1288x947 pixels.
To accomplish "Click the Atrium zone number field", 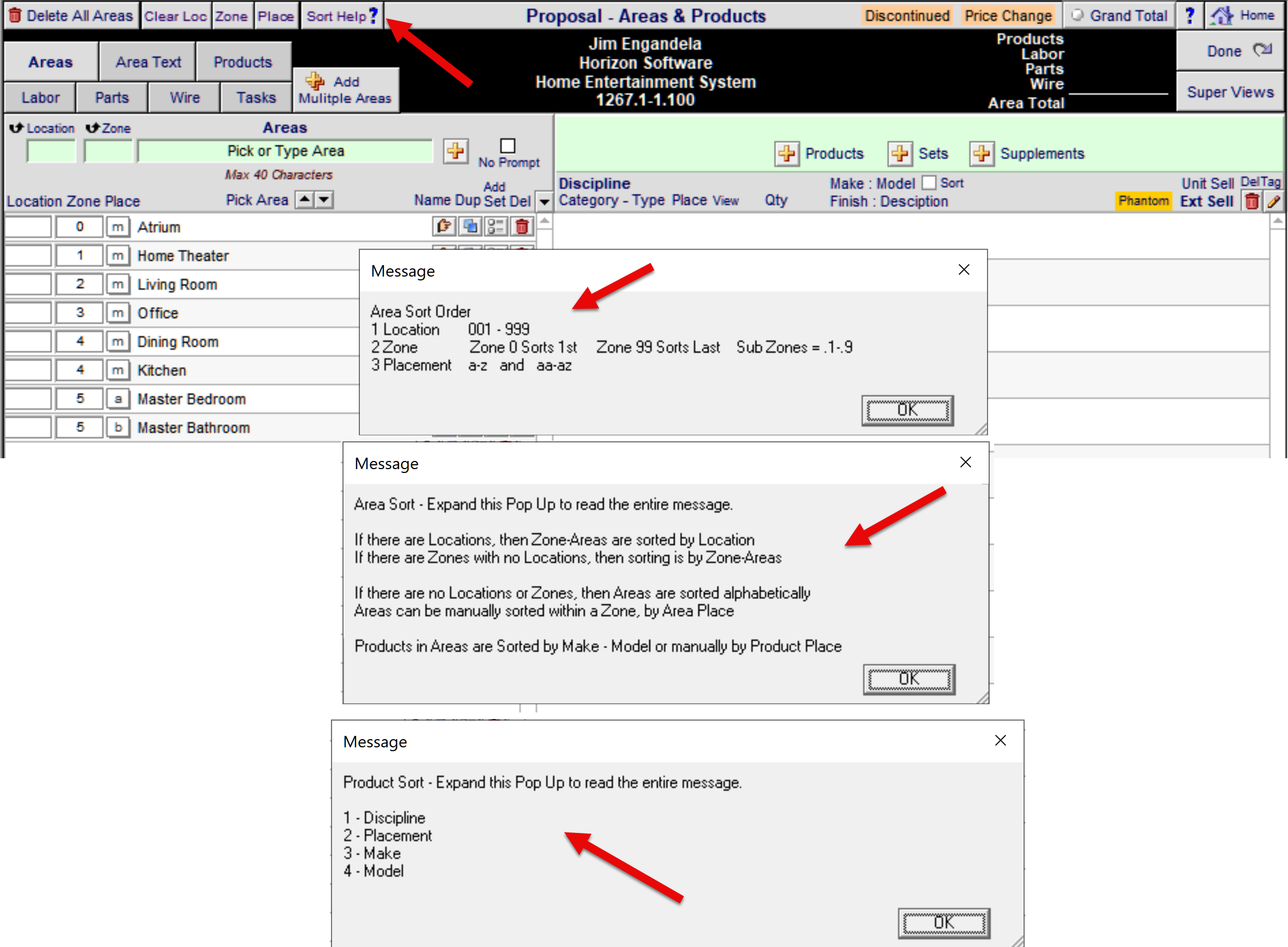I will click(80, 226).
